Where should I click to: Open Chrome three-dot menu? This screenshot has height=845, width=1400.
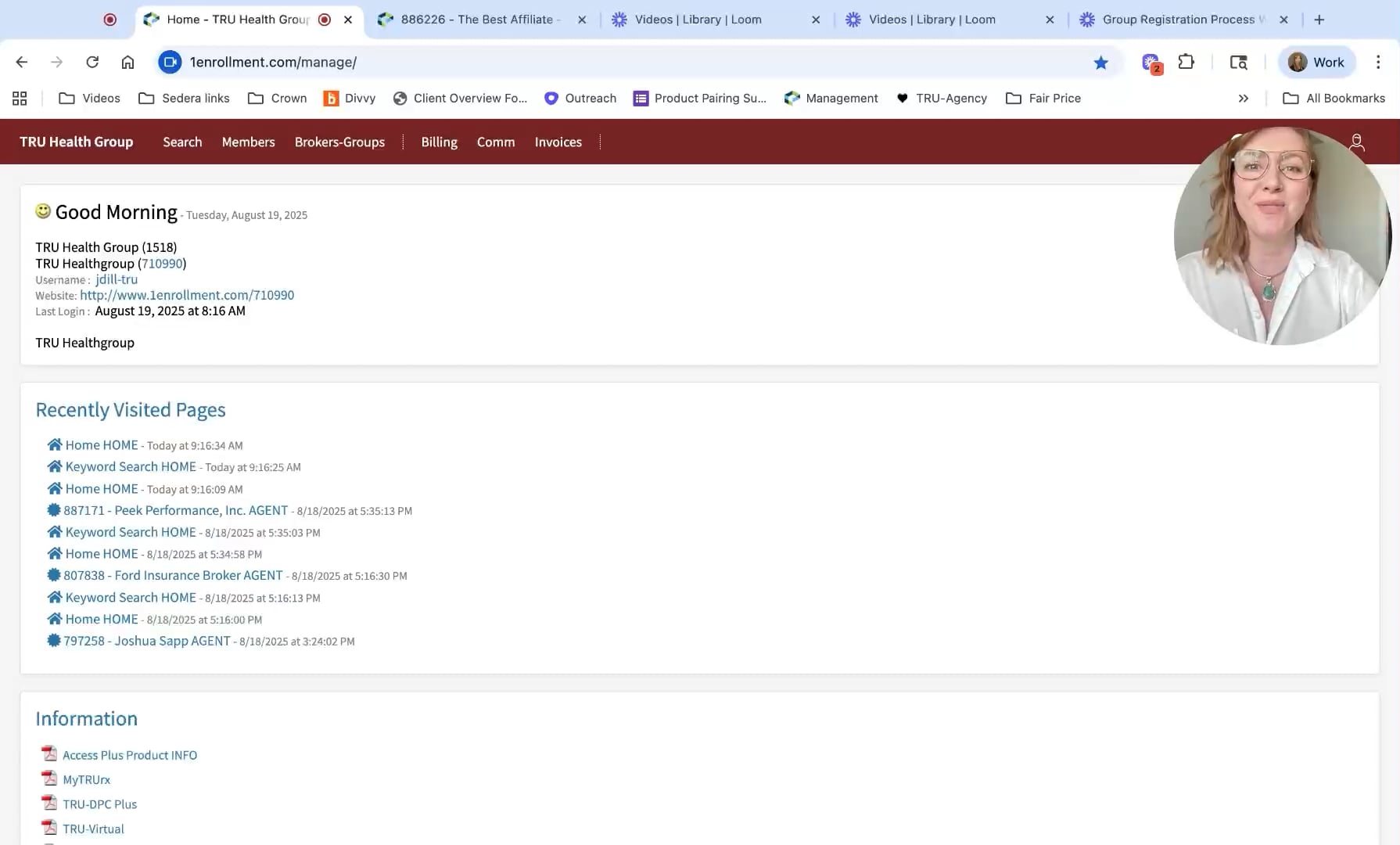click(x=1378, y=62)
